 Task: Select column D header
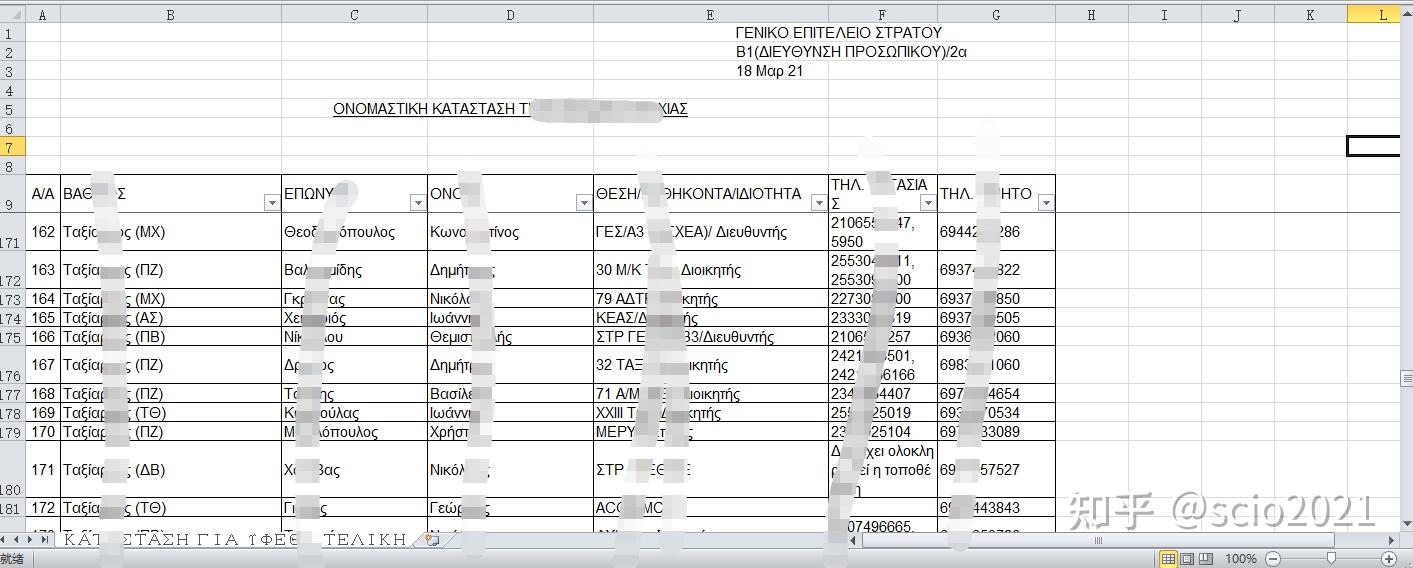point(510,15)
